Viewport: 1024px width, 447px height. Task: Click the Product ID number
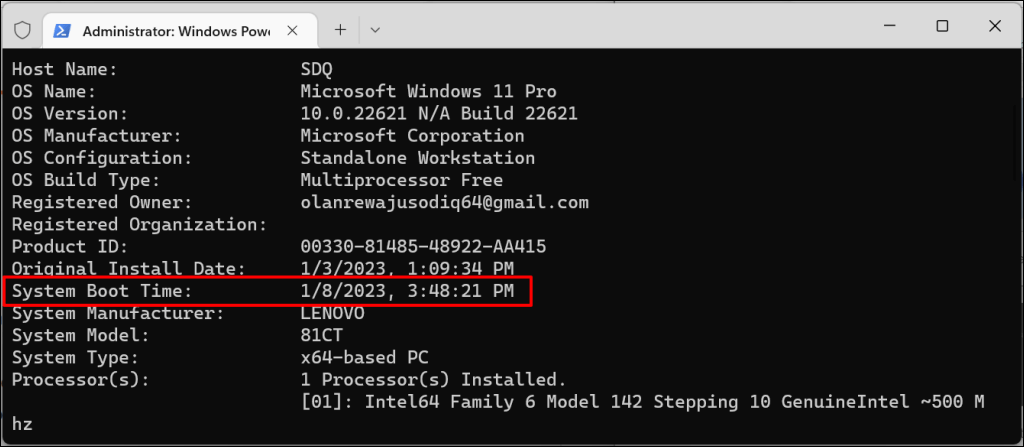point(423,247)
